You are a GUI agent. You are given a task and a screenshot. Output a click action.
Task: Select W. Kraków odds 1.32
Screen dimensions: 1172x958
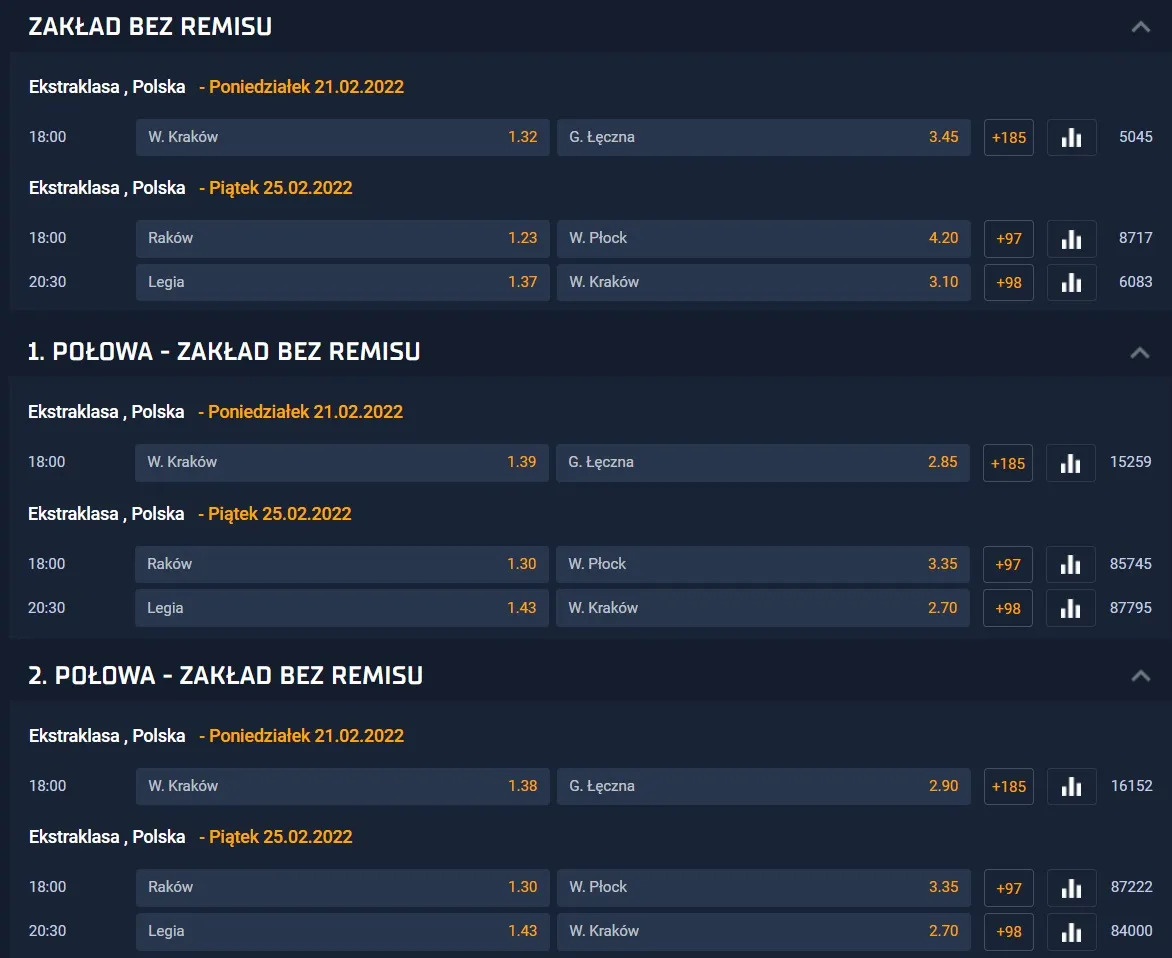(342, 137)
